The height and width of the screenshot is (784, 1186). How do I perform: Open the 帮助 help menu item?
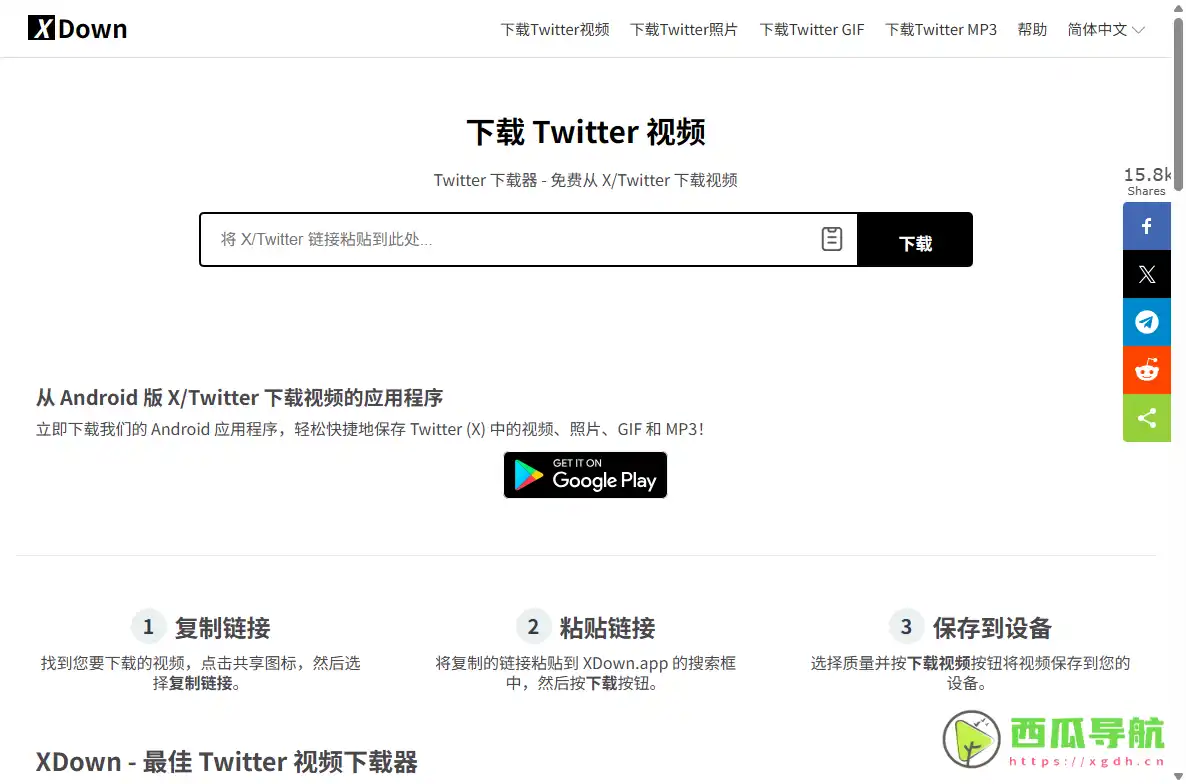(1032, 29)
